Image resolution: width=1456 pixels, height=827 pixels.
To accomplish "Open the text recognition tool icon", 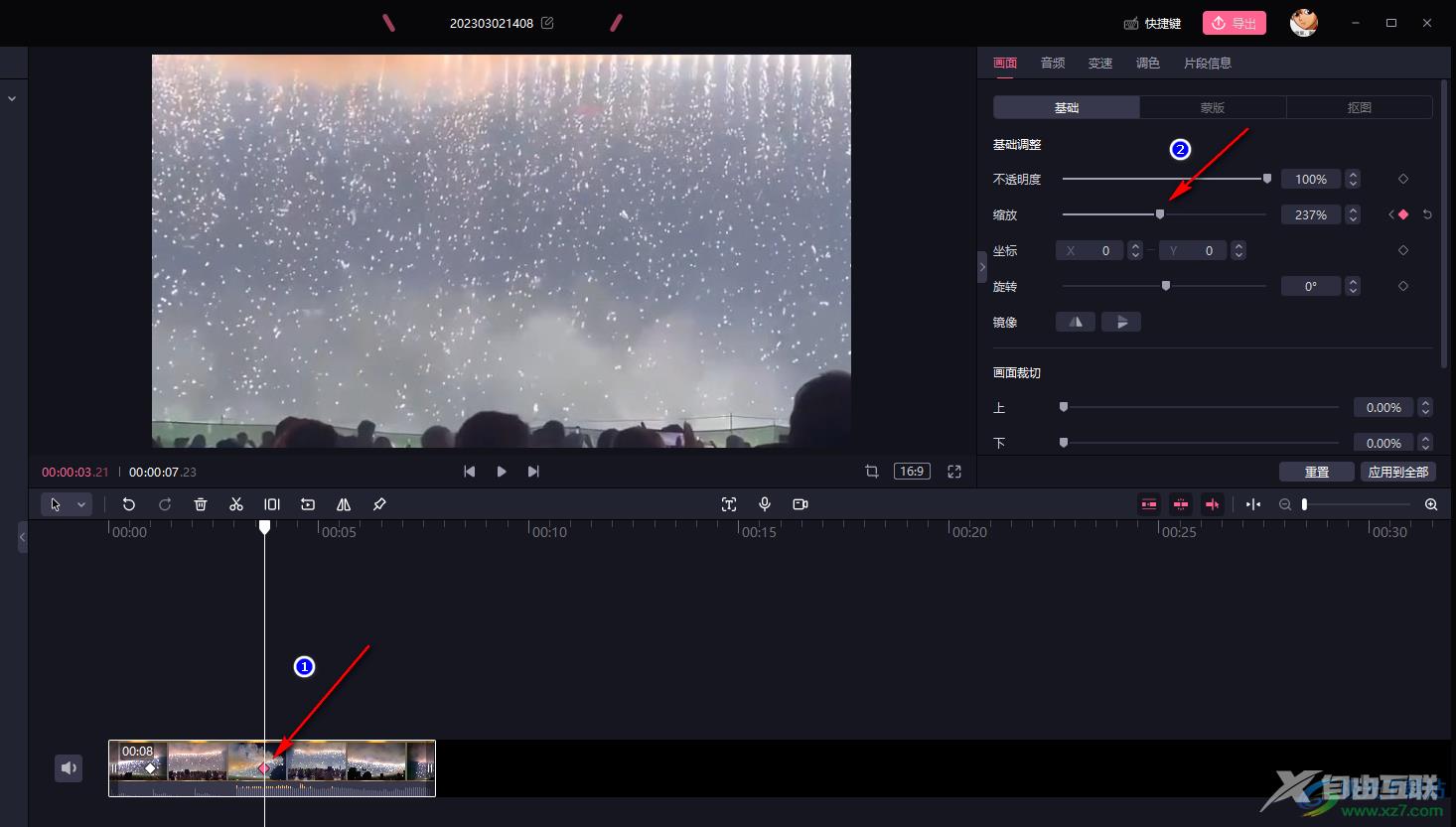I will click(x=729, y=504).
